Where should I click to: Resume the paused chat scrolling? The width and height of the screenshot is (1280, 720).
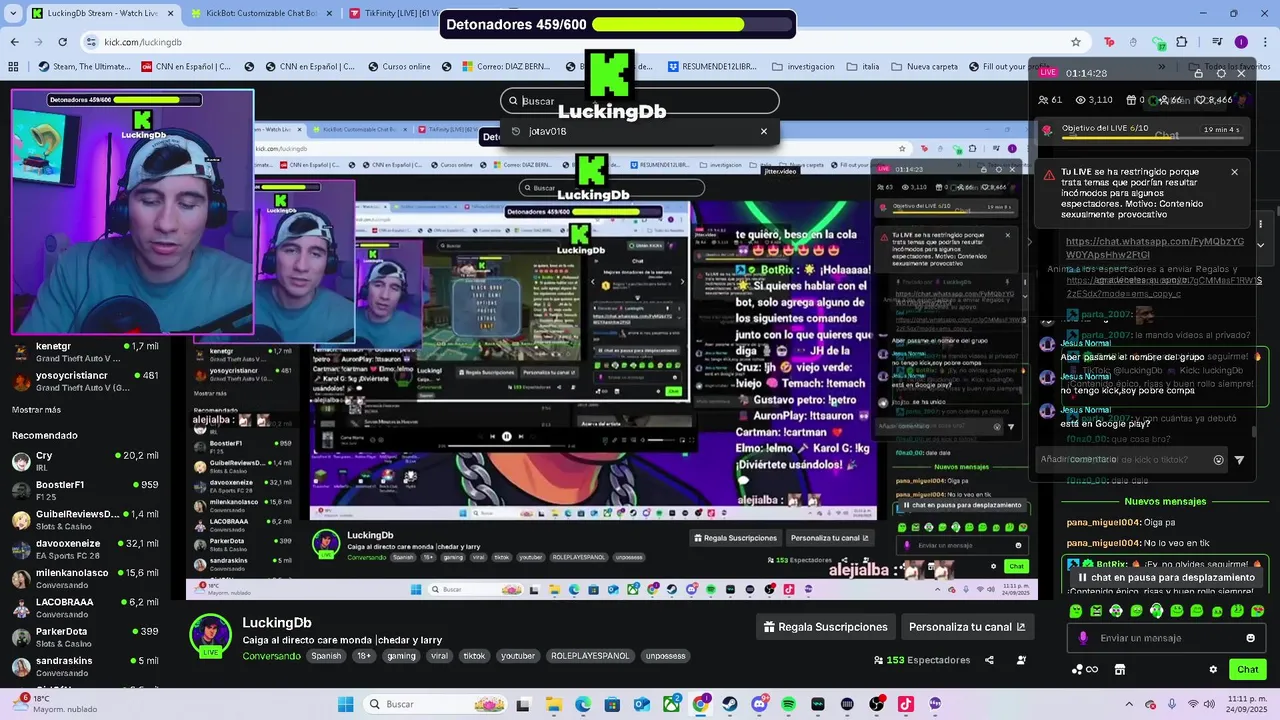click(1165, 577)
